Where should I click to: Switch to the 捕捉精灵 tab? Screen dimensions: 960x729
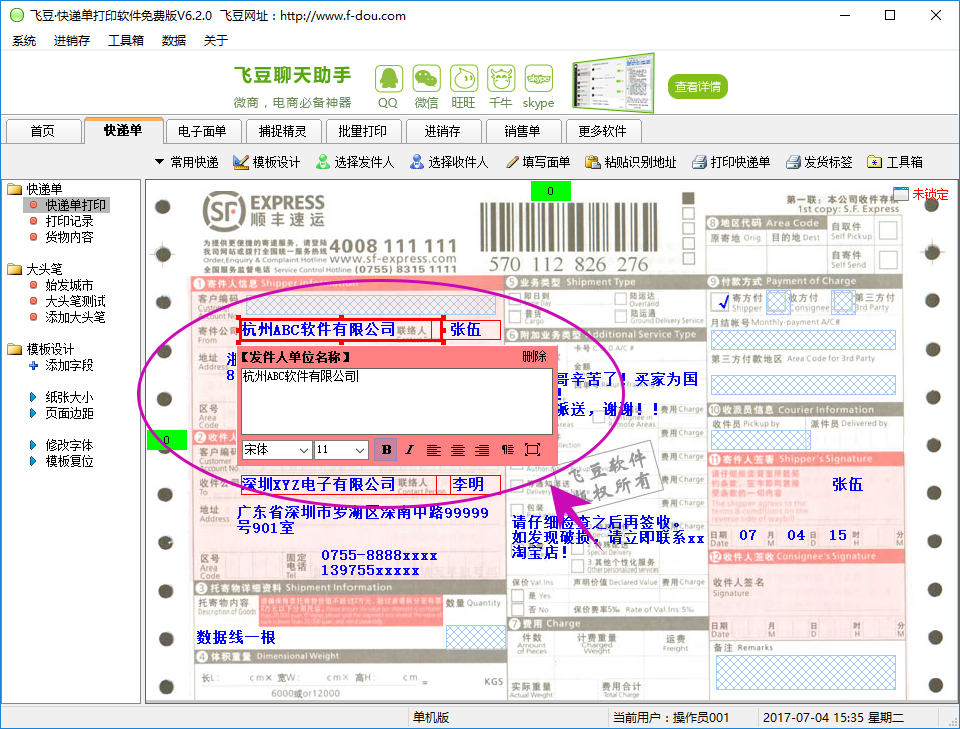pos(282,131)
